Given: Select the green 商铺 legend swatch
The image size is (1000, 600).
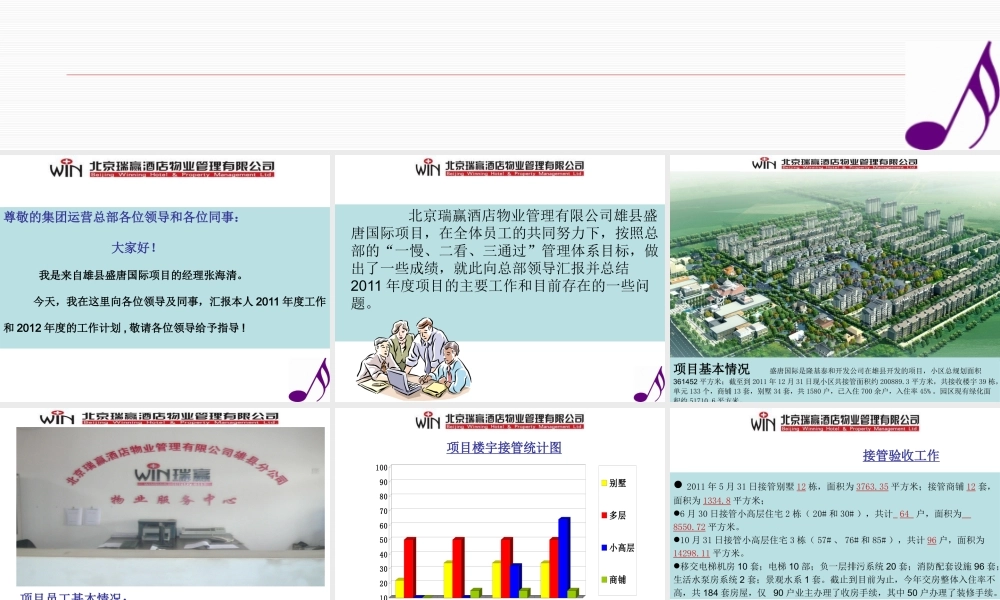Looking at the screenshot, I should click(x=604, y=580).
